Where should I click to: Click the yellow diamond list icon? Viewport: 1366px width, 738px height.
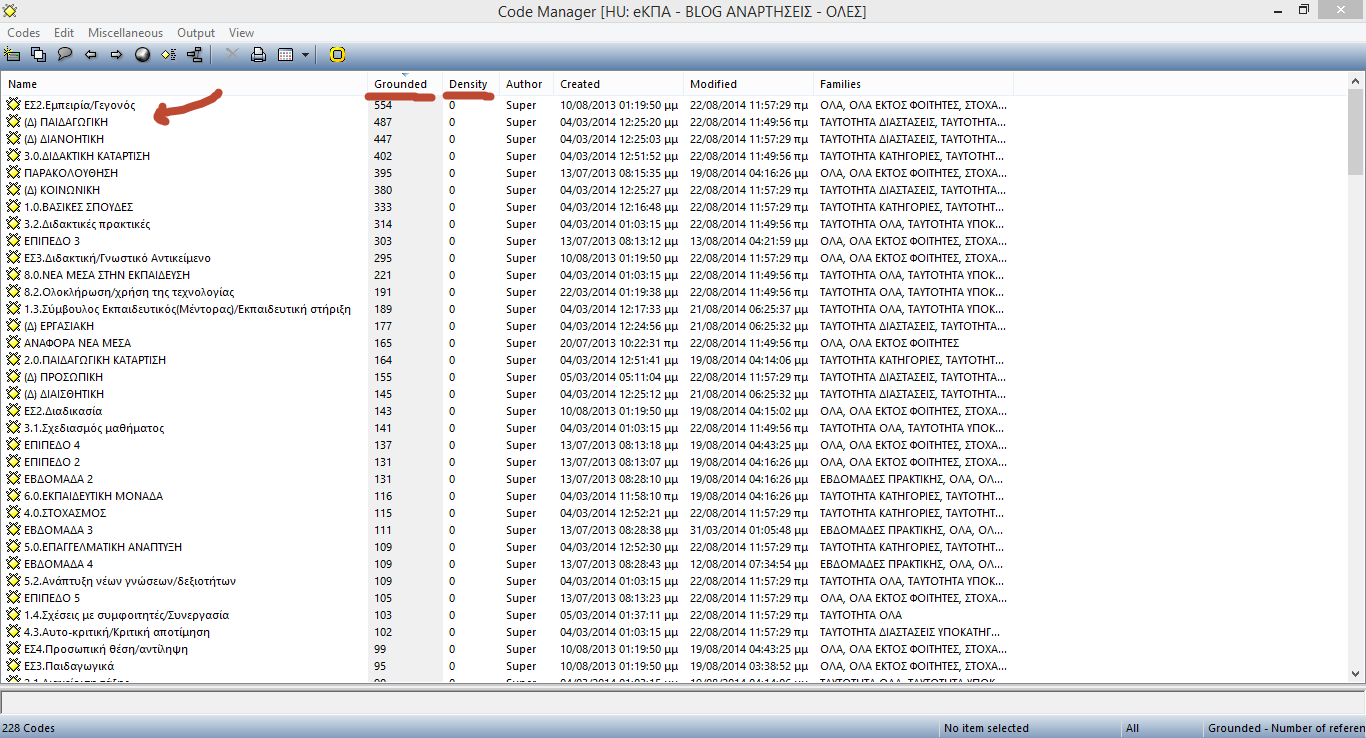[x=168, y=55]
